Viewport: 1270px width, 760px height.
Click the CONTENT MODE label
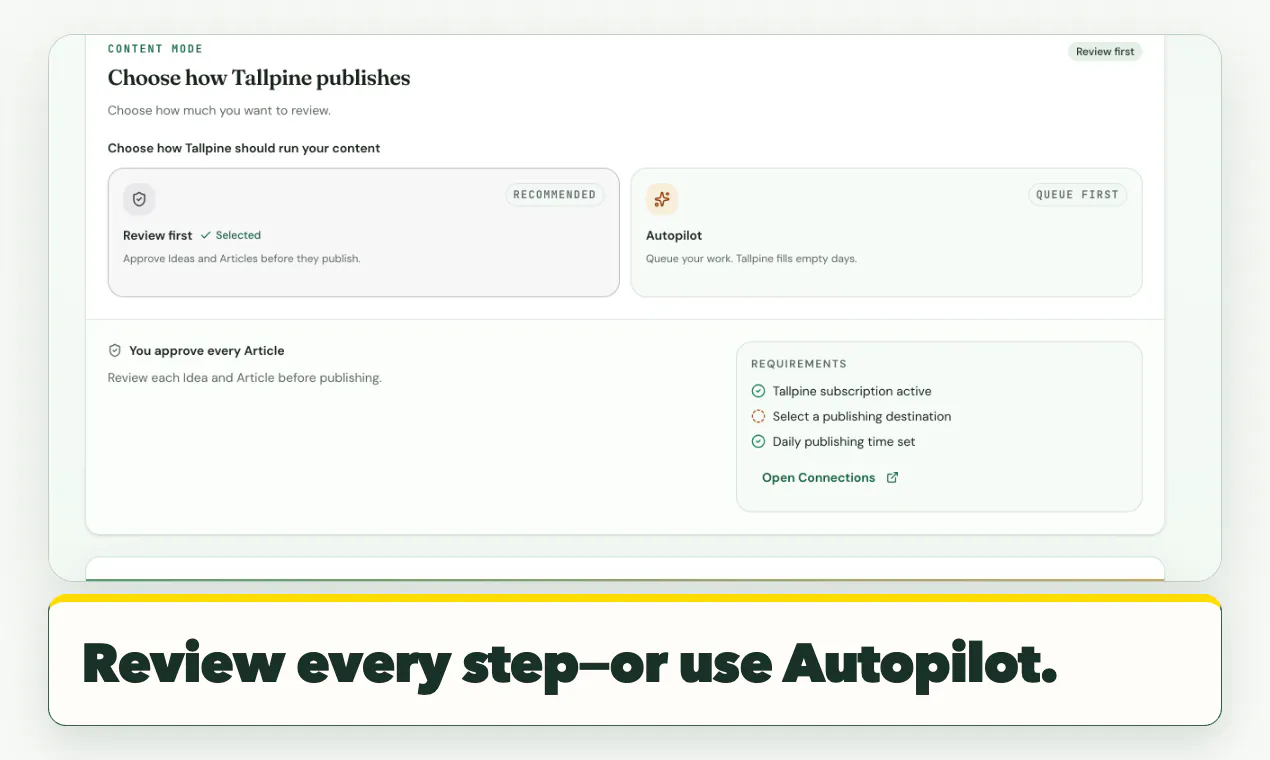click(x=155, y=49)
